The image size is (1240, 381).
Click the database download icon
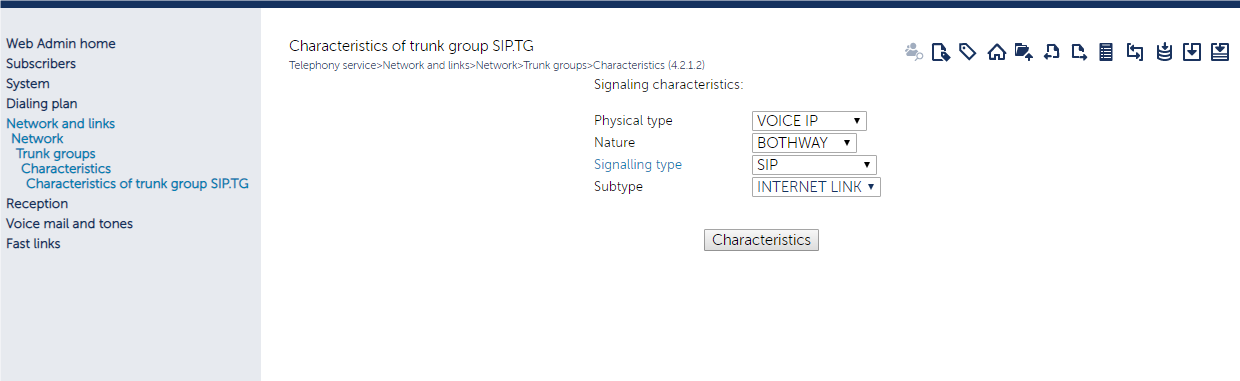pos(1163,52)
